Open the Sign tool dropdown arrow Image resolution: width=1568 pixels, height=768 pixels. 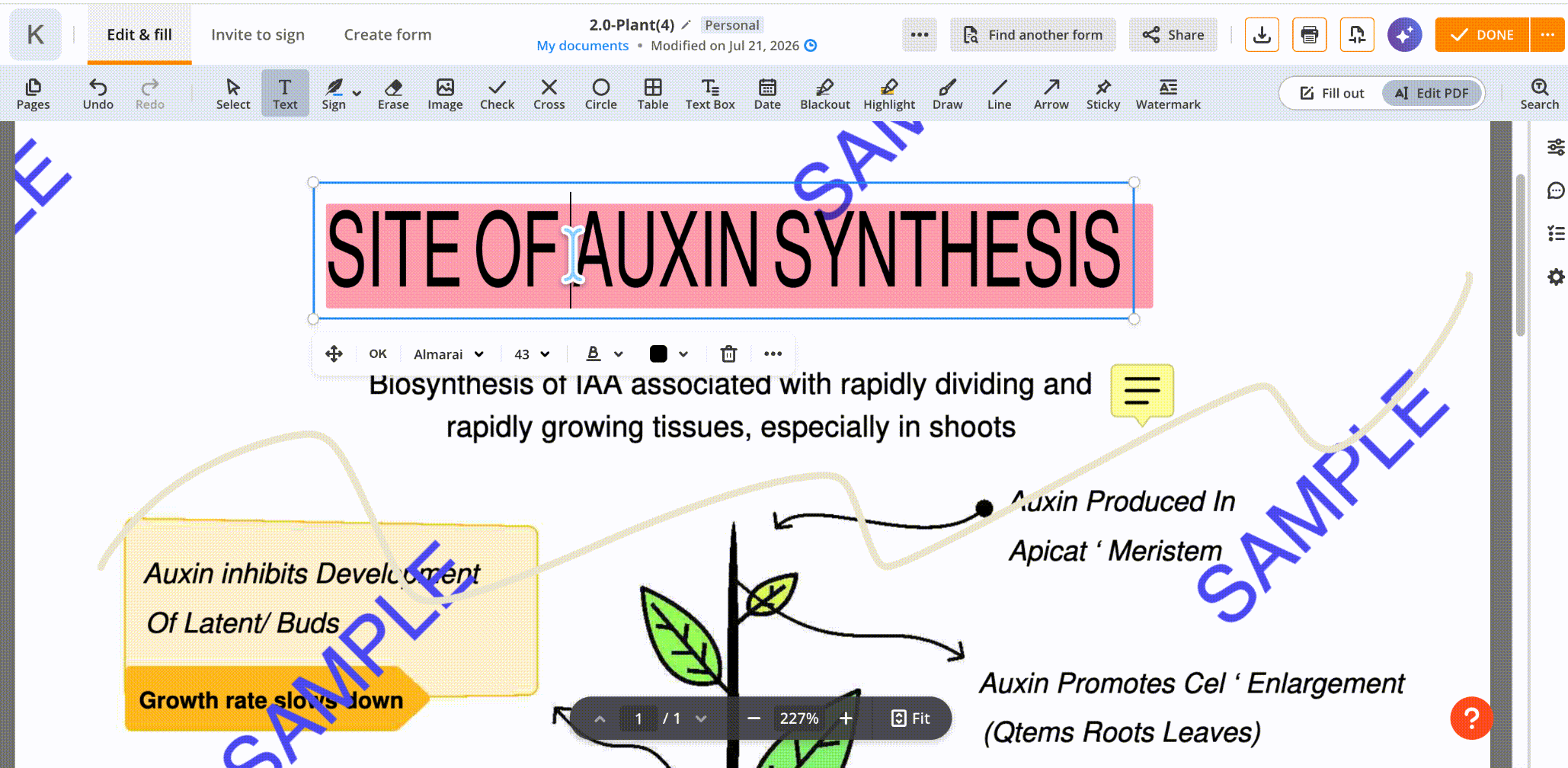tap(357, 93)
